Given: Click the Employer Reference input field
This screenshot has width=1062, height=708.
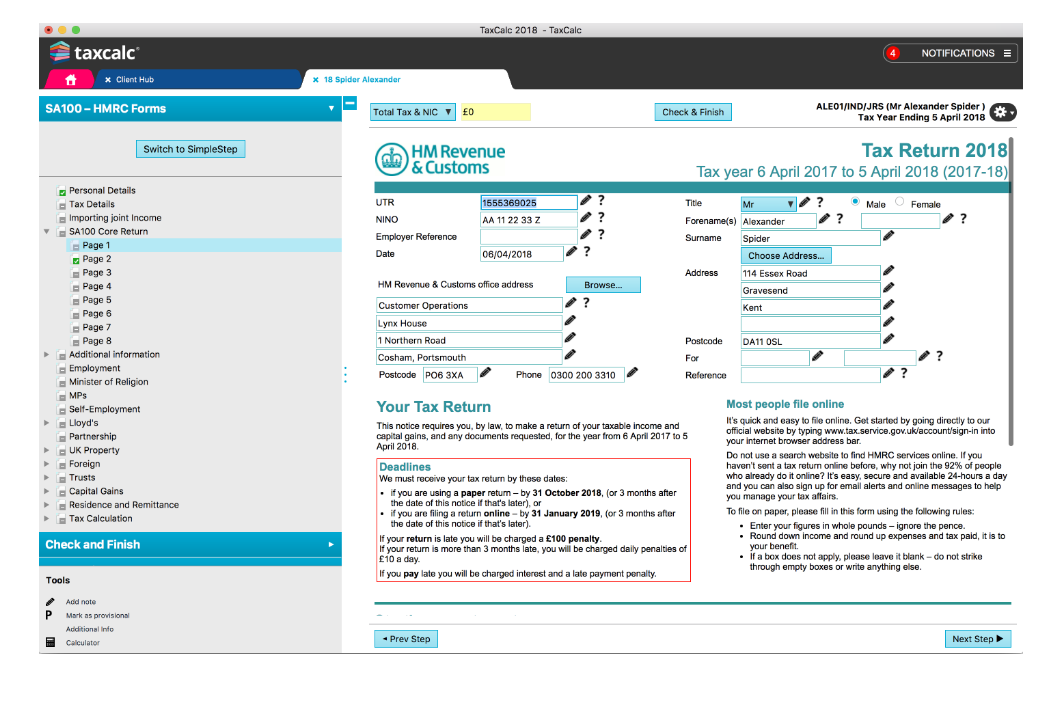Looking at the screenshot, I should click(528, 237).
